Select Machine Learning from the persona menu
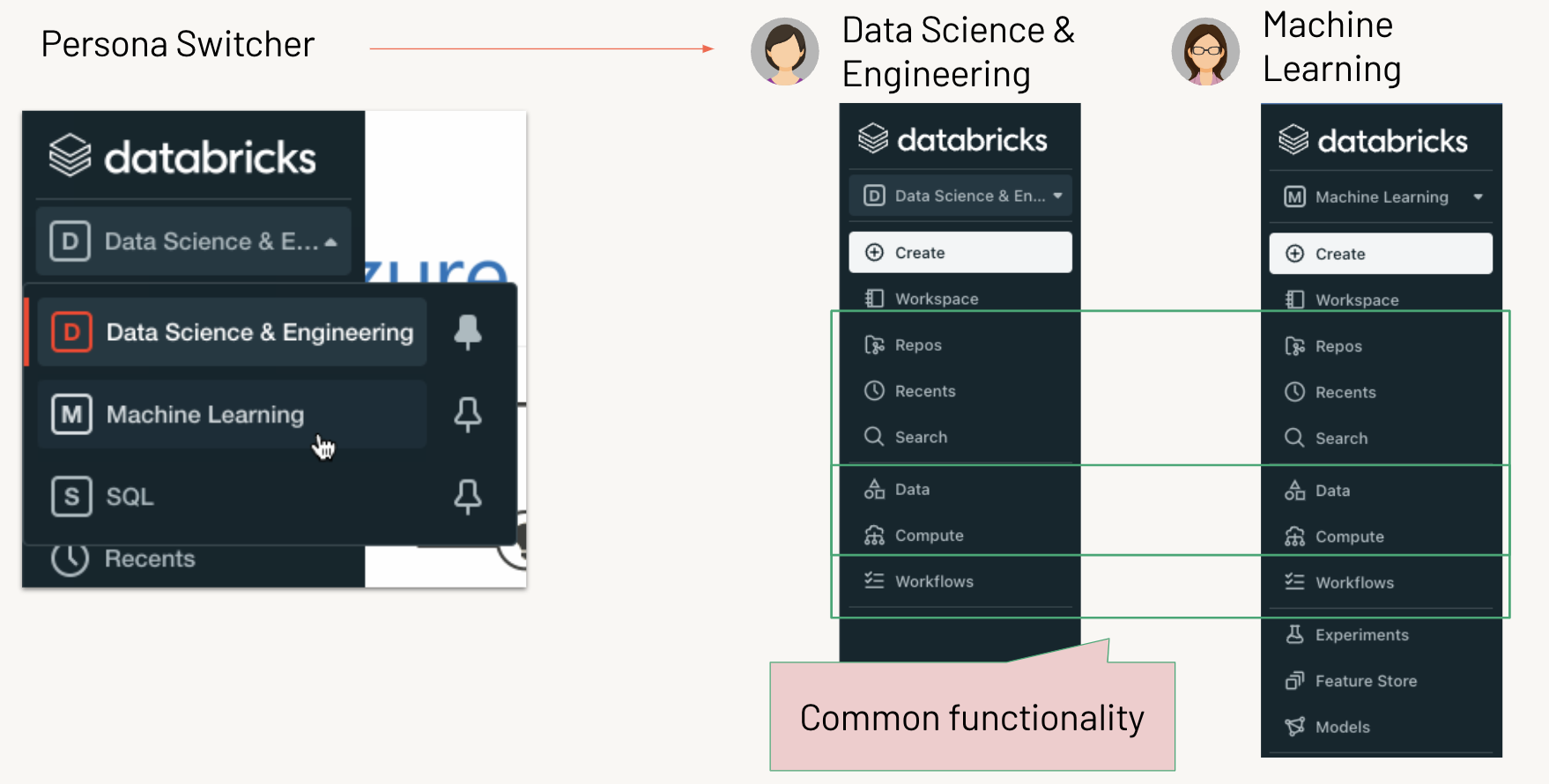The image size is (1549, 784). 204,414
